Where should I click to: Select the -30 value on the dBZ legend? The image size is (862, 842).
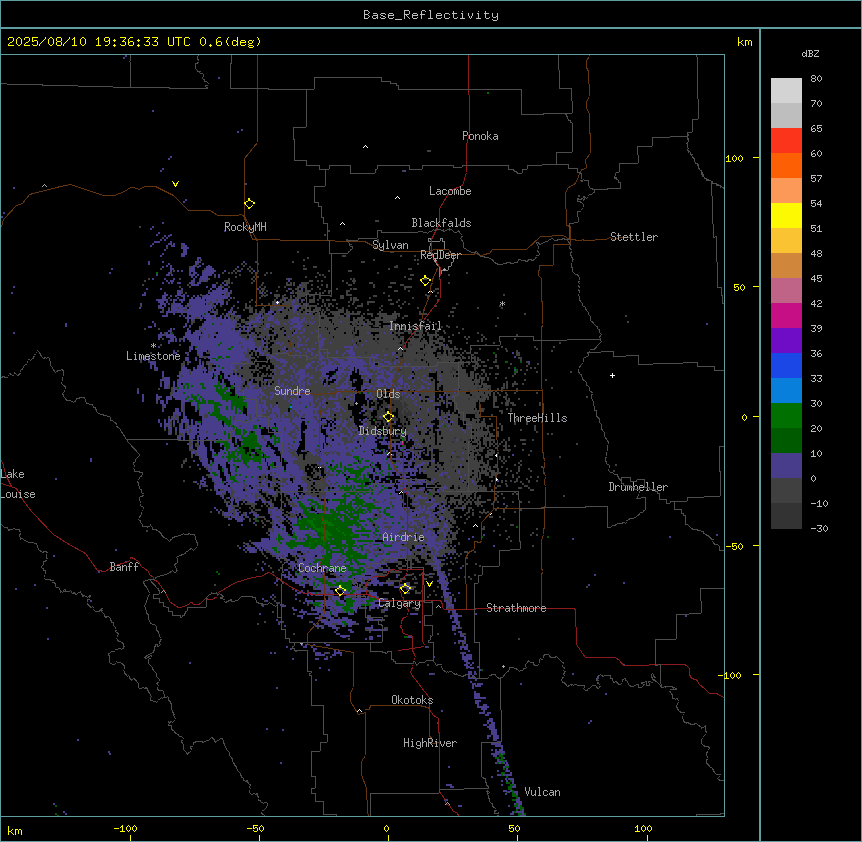pyautogui.click(x=819, y=528)
